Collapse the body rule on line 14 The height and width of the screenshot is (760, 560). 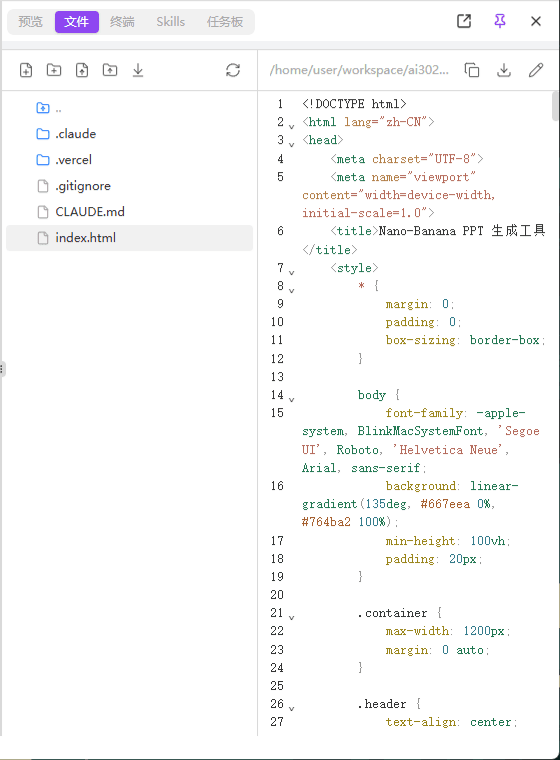(291, 399)
